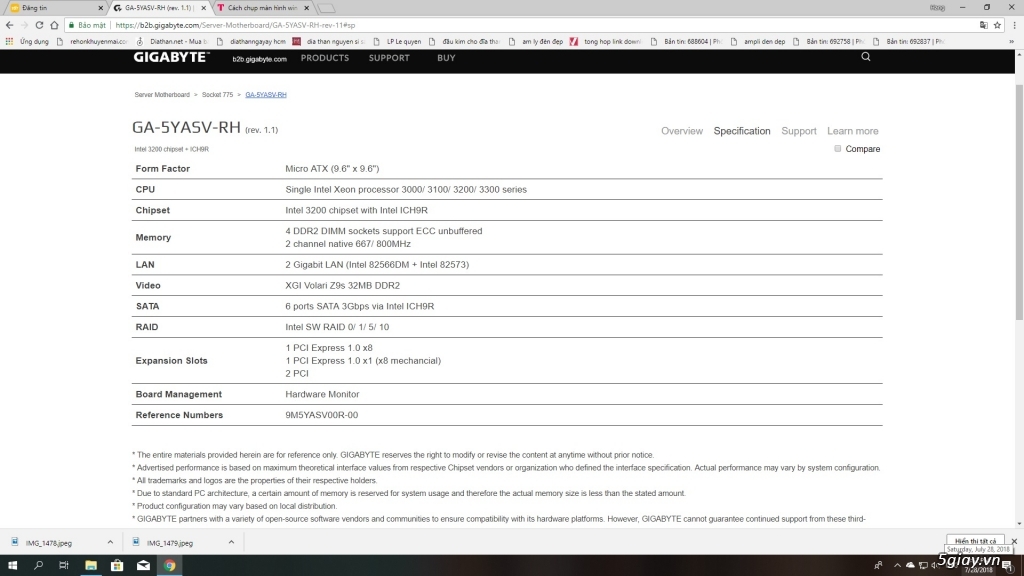Enable the Compare checkbox
The image size is (1024, 576).
pyautogui.click(x=837, y=148)
